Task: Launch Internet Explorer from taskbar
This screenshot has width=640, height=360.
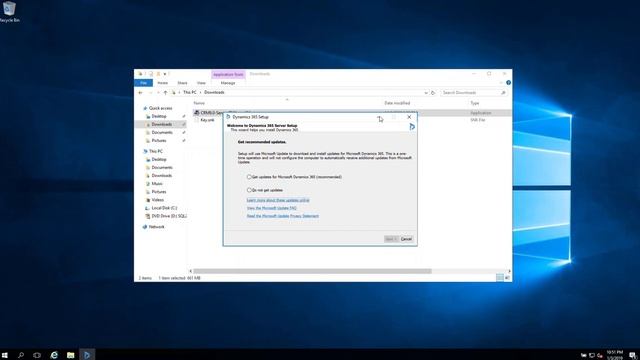Action: pos(54,355)
